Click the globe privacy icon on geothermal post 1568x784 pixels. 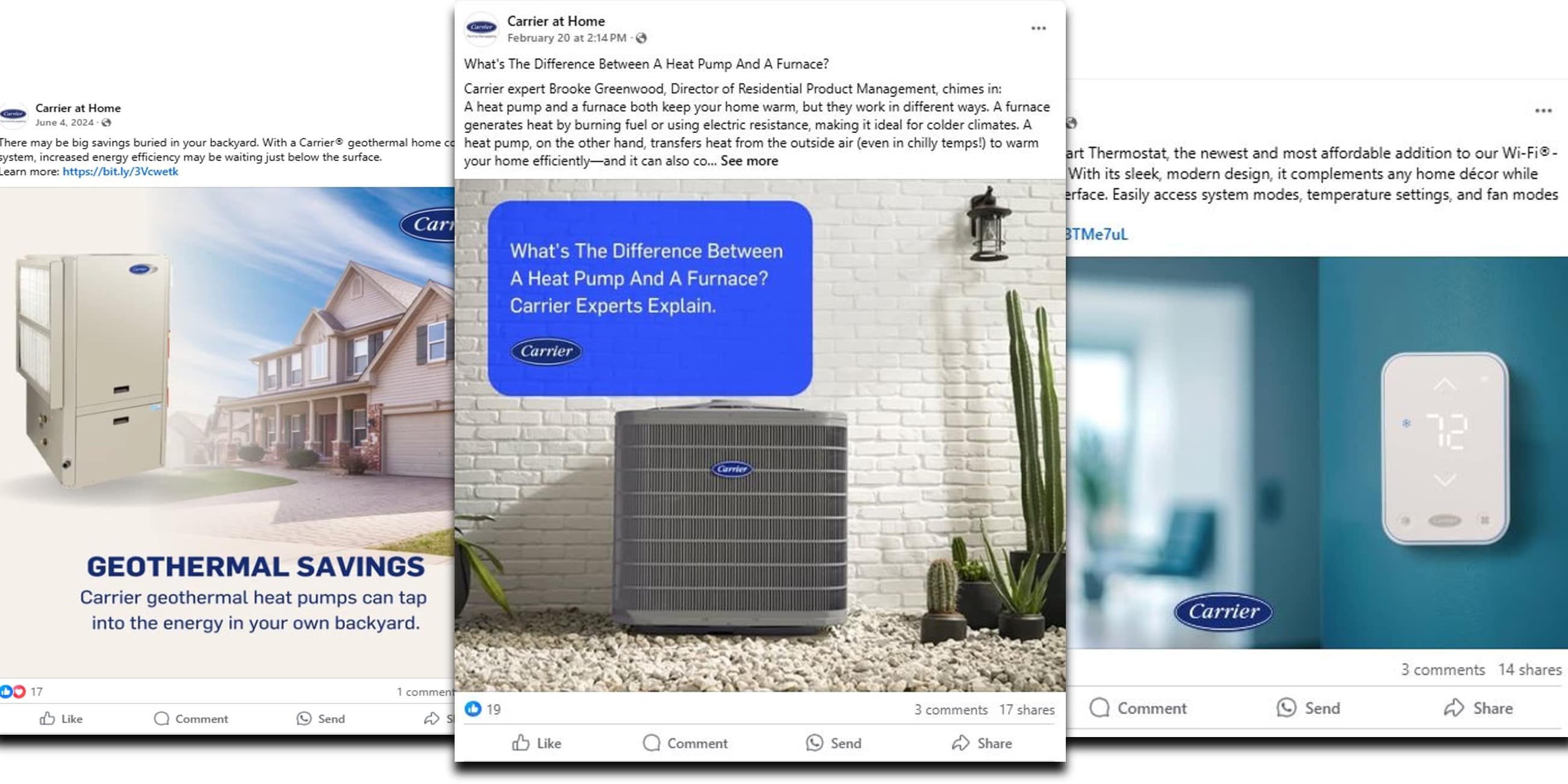[x=107, y=123]
